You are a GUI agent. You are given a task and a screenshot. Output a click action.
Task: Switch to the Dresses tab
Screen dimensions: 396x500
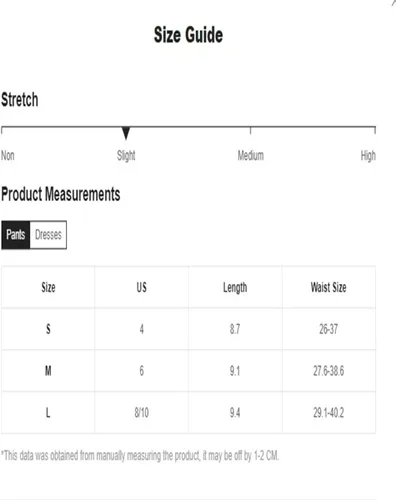(x=48, y=235)
